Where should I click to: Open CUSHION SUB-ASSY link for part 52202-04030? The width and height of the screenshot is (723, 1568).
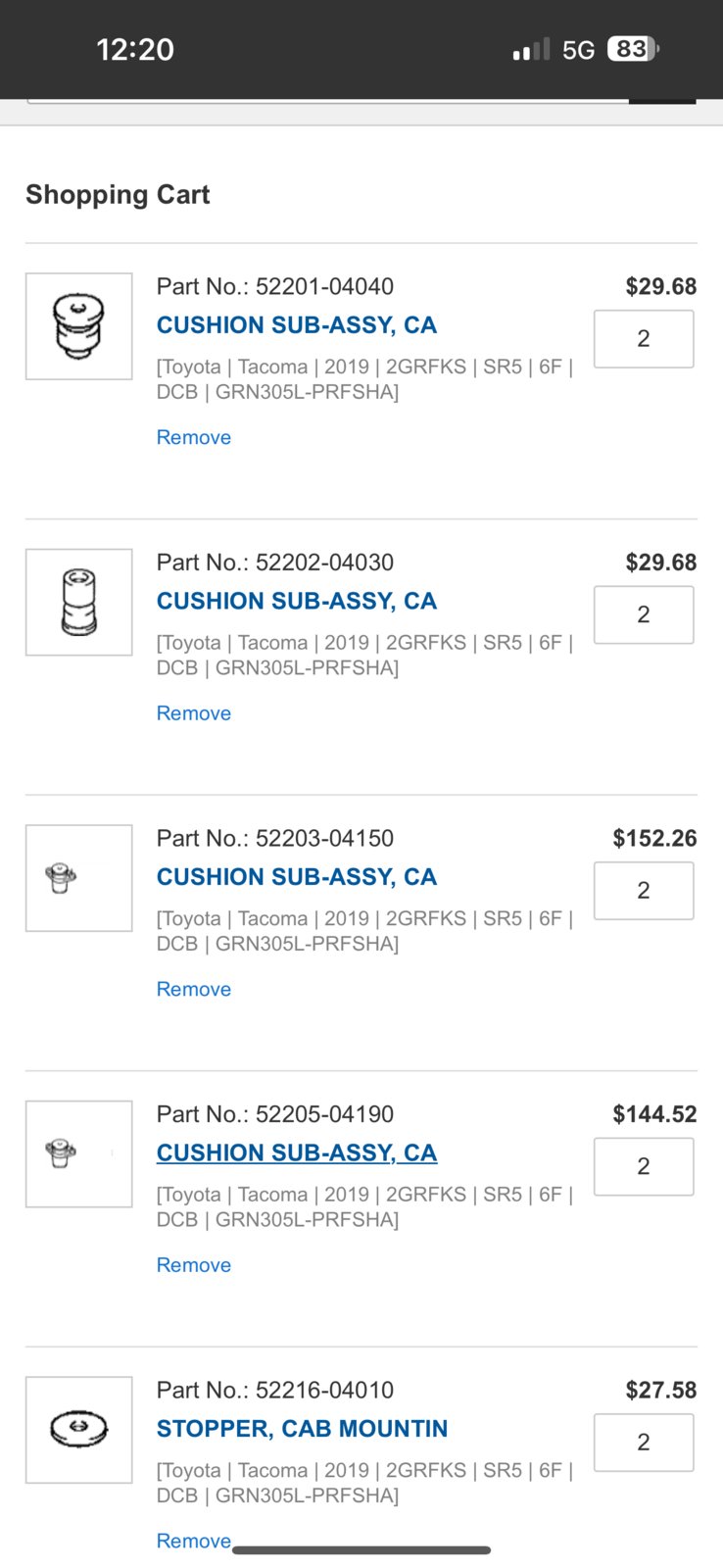pyautogui.click(x=297, y=601)
